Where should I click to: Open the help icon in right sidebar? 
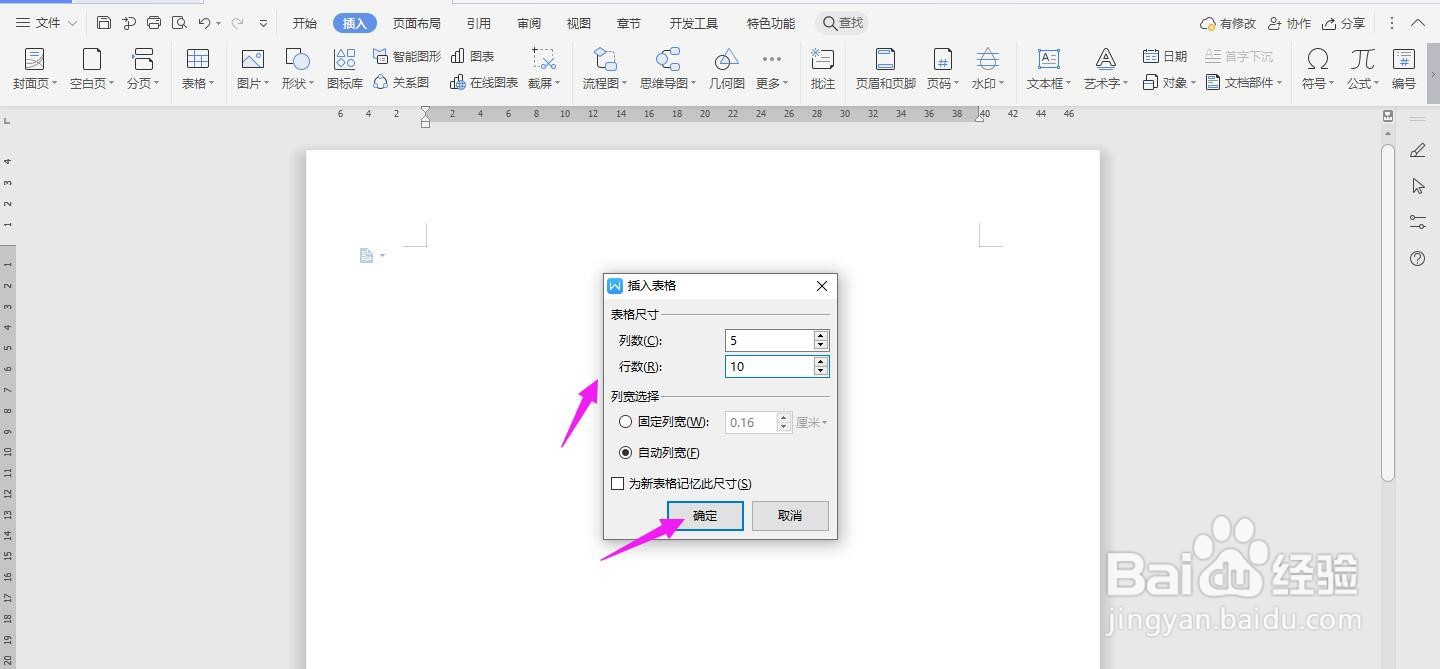tap(1417, 258)
